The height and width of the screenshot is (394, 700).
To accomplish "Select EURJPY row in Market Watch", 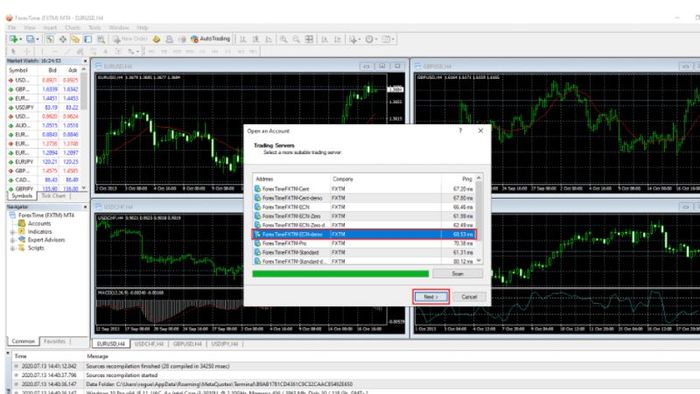I will 44,162.
